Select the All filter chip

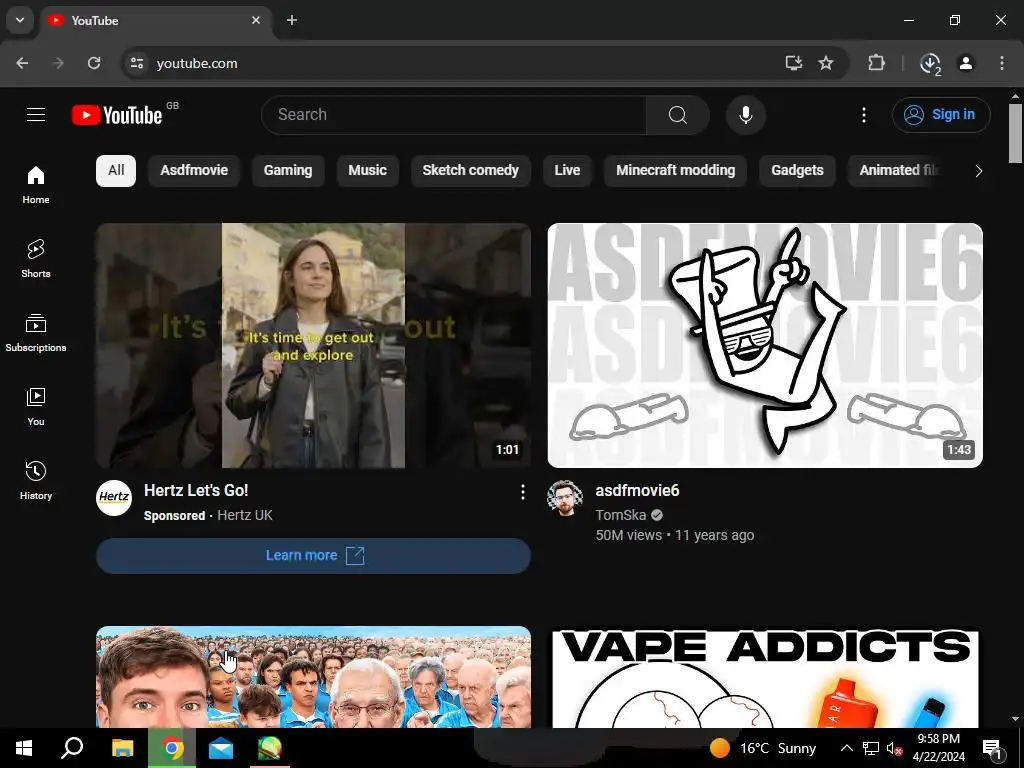tap(116, 170)
